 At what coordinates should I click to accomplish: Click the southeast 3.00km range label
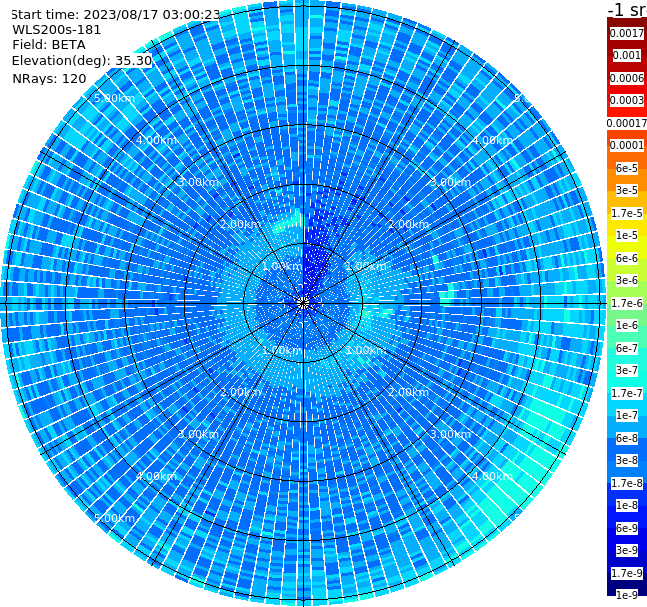tap(450, 434)
